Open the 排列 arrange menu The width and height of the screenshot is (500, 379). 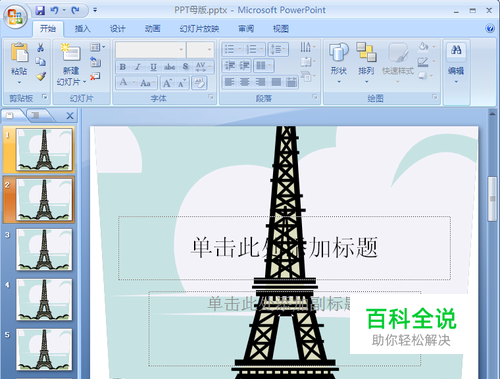[x=366, y=62]
